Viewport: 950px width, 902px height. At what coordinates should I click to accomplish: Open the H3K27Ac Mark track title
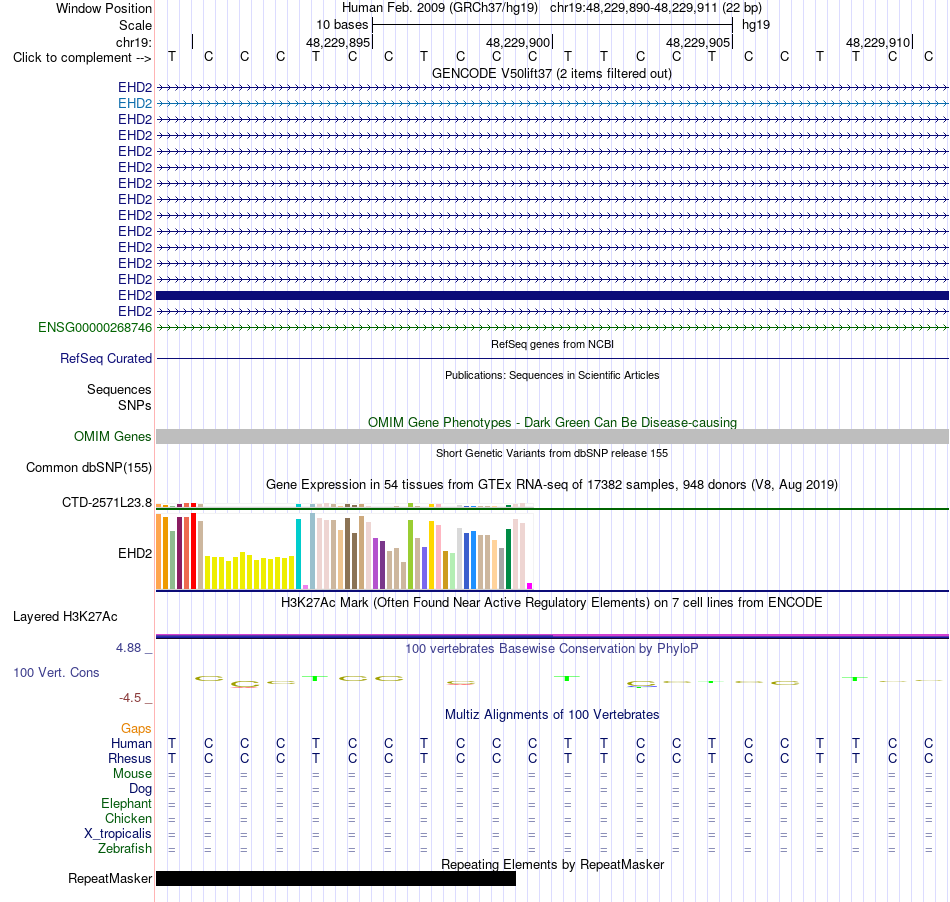(552, 603)
